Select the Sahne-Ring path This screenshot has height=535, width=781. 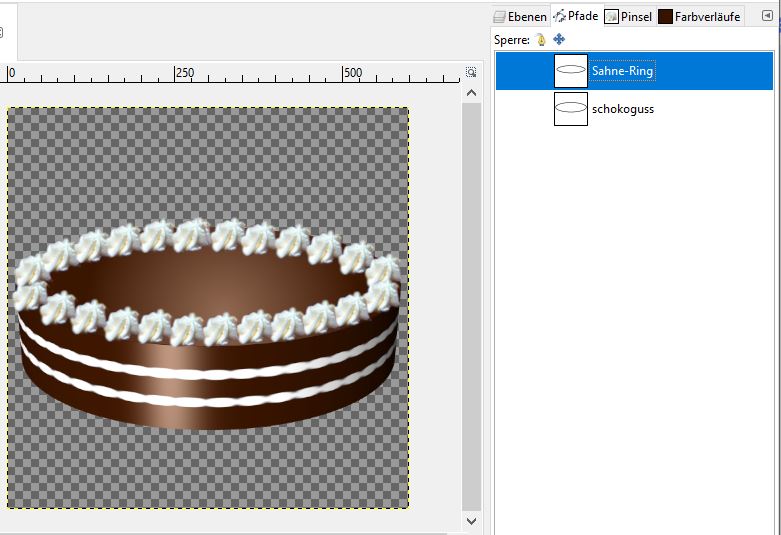tap(622, 71)
